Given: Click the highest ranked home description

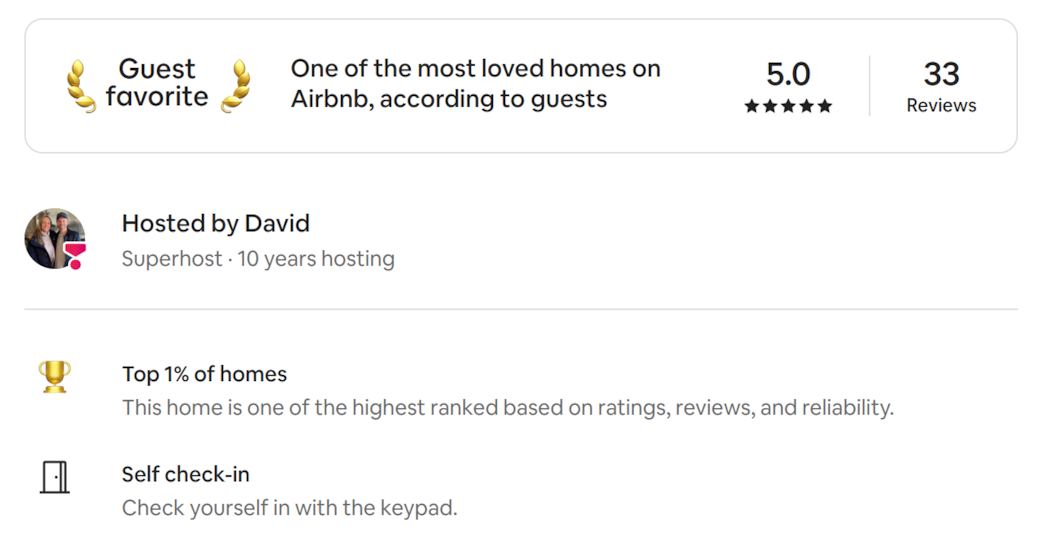Looking at the screenshot, I should point(507,408).
